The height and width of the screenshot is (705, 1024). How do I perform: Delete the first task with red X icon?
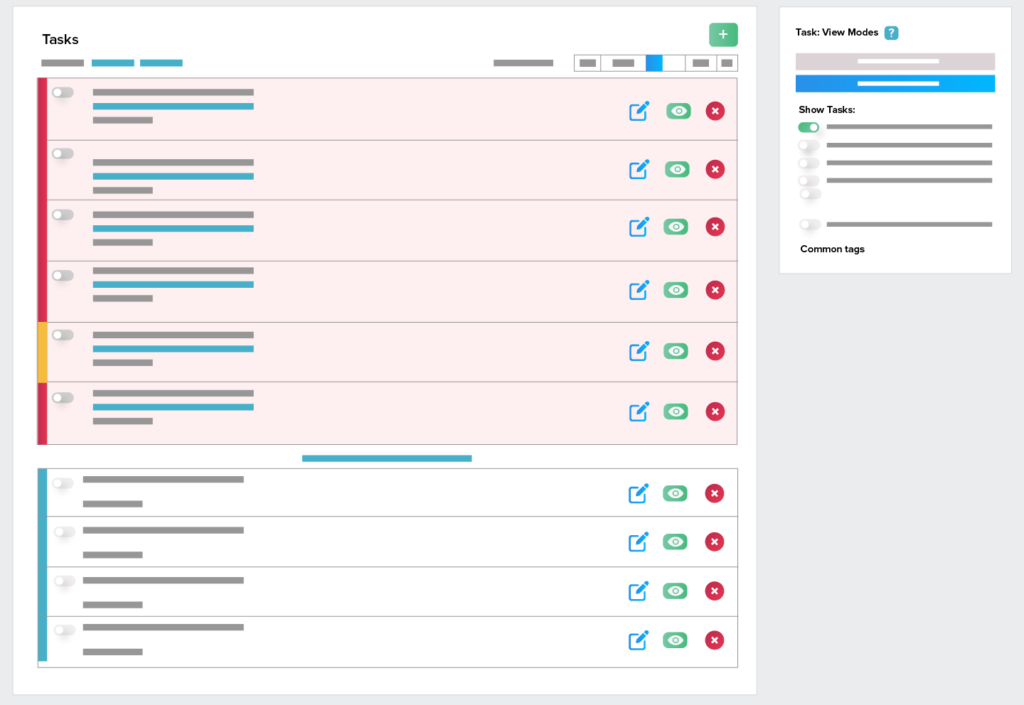(715, 111)
